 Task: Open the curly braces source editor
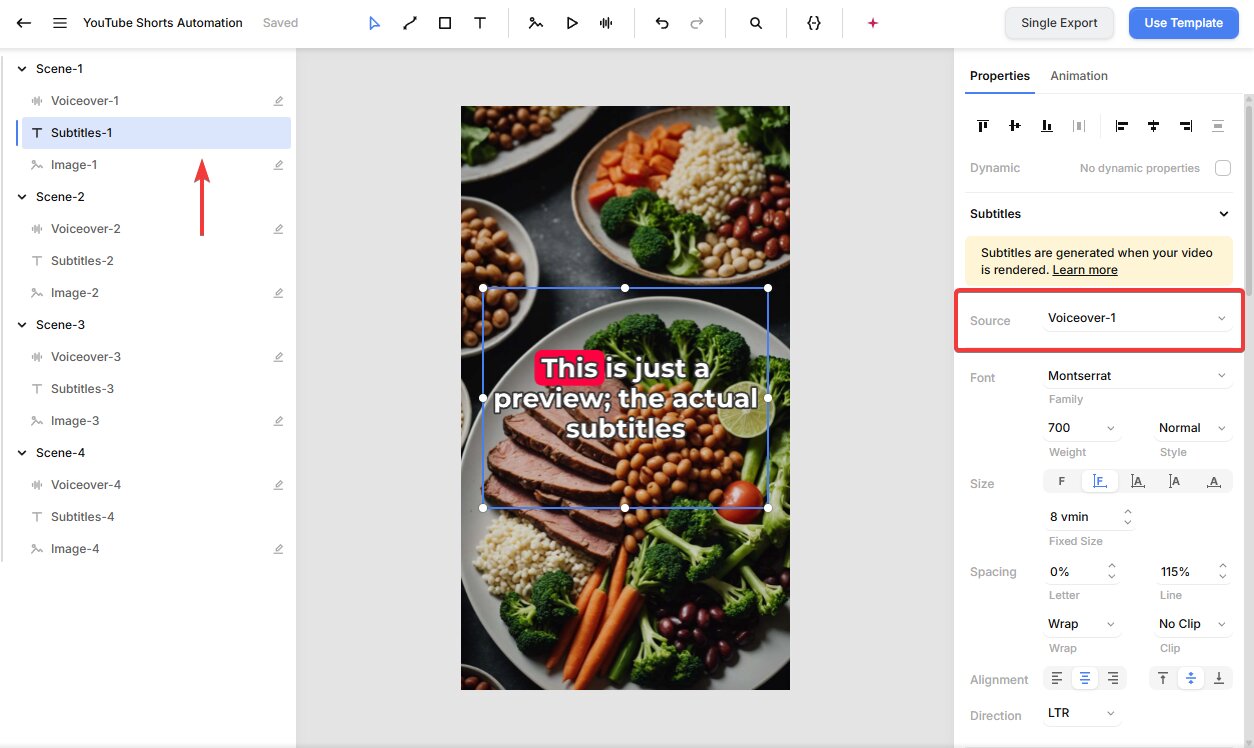tap(814, 23)
